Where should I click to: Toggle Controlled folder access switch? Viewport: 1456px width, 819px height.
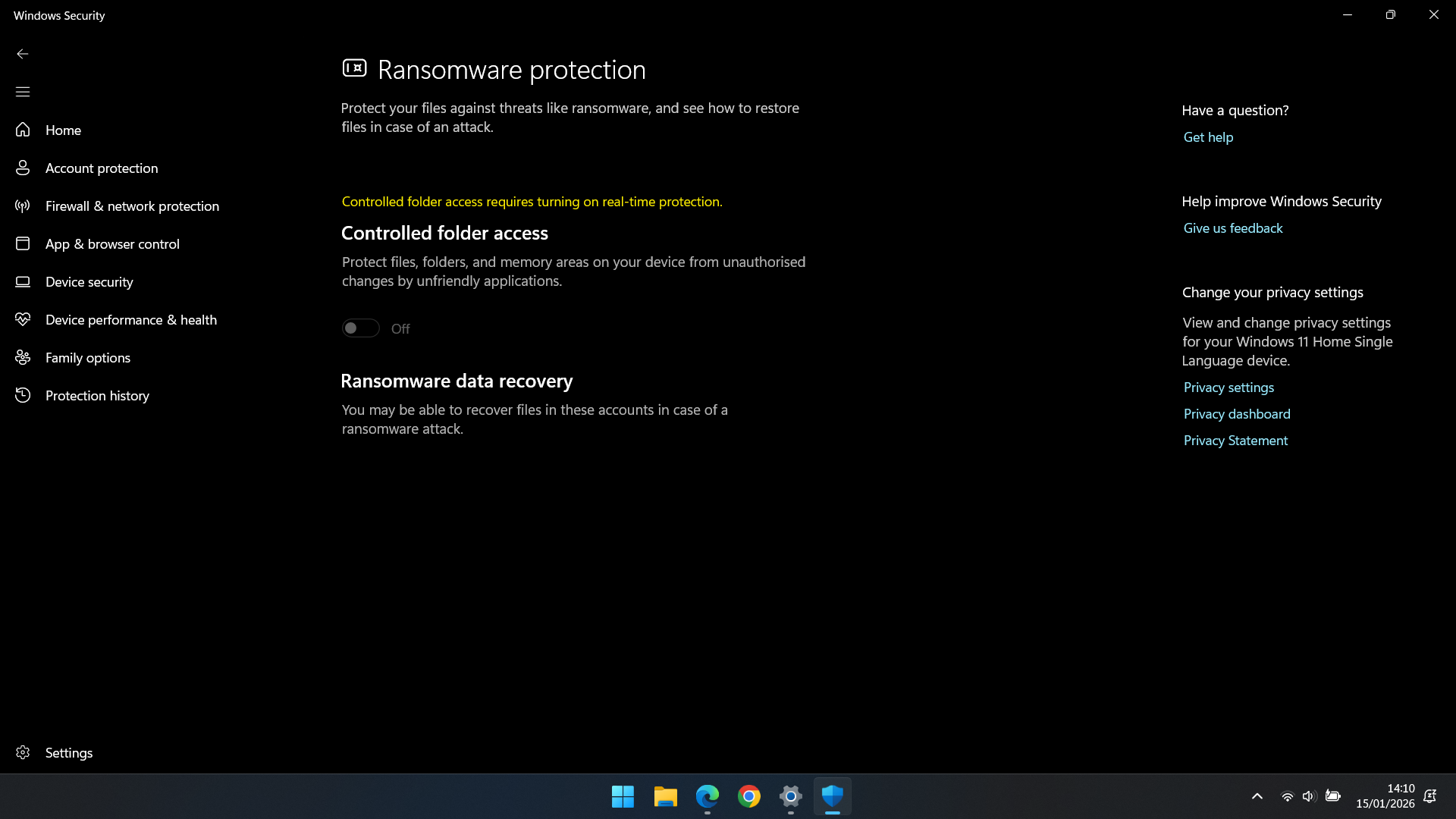(x=360, y=328)
